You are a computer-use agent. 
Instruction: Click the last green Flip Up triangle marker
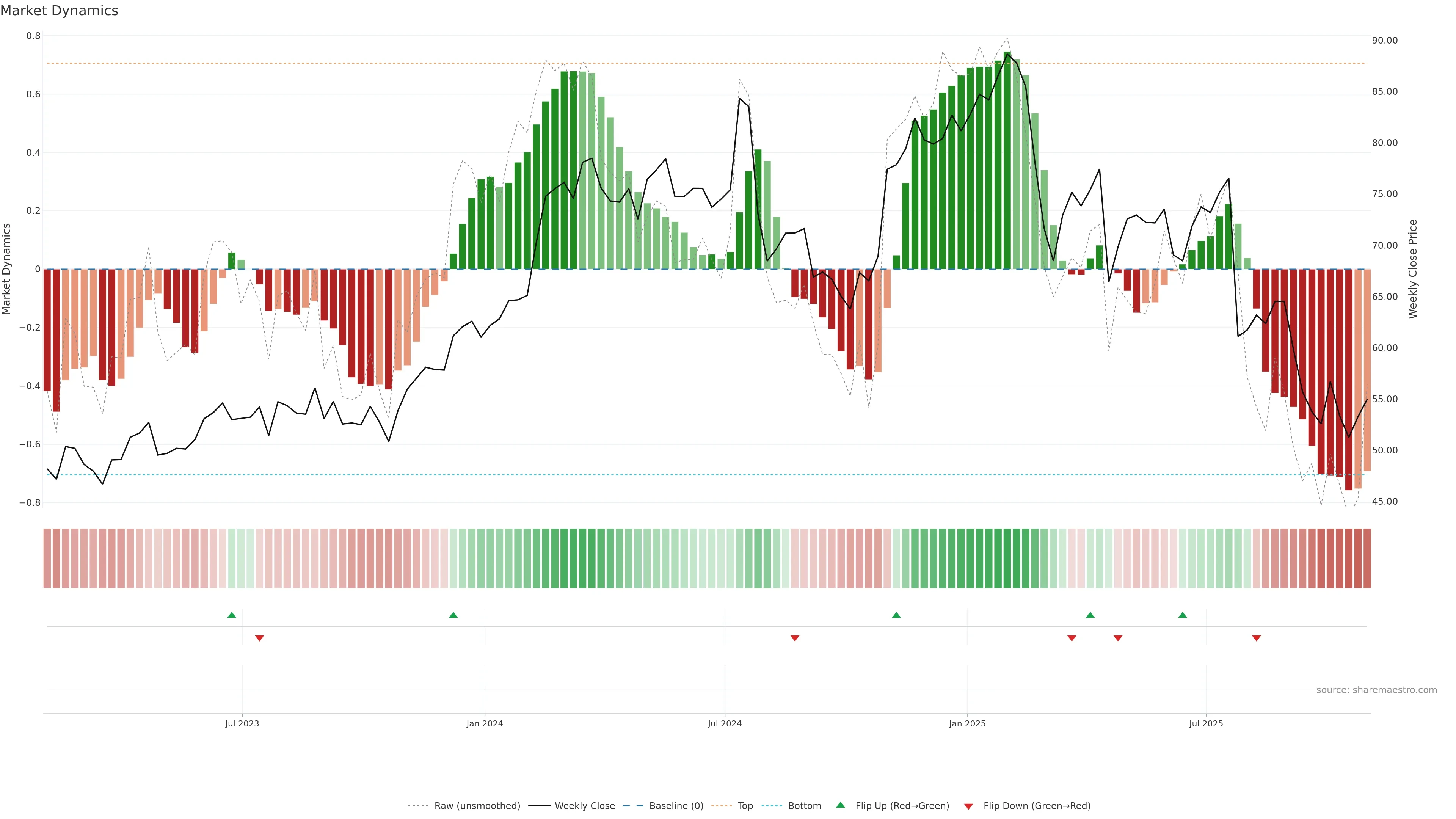coord(1183,615)
